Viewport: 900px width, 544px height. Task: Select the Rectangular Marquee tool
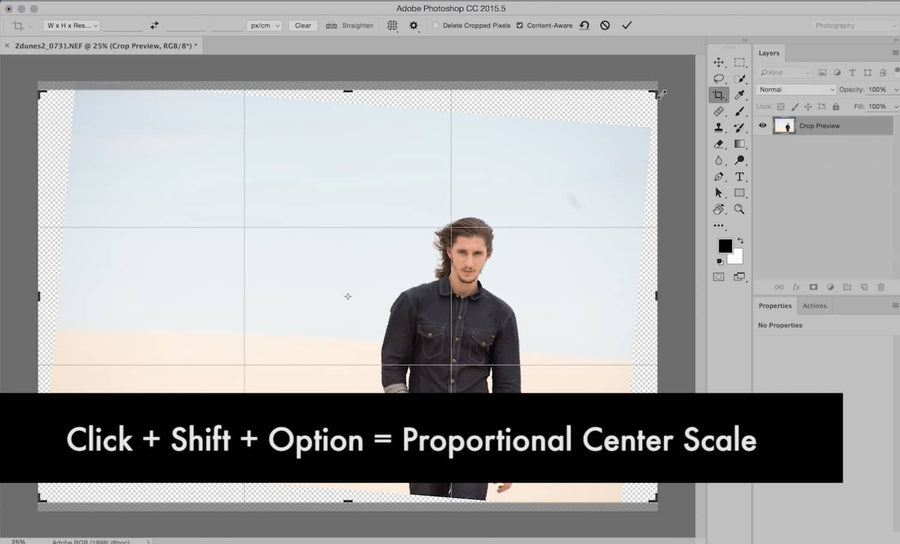click(739, 62)
